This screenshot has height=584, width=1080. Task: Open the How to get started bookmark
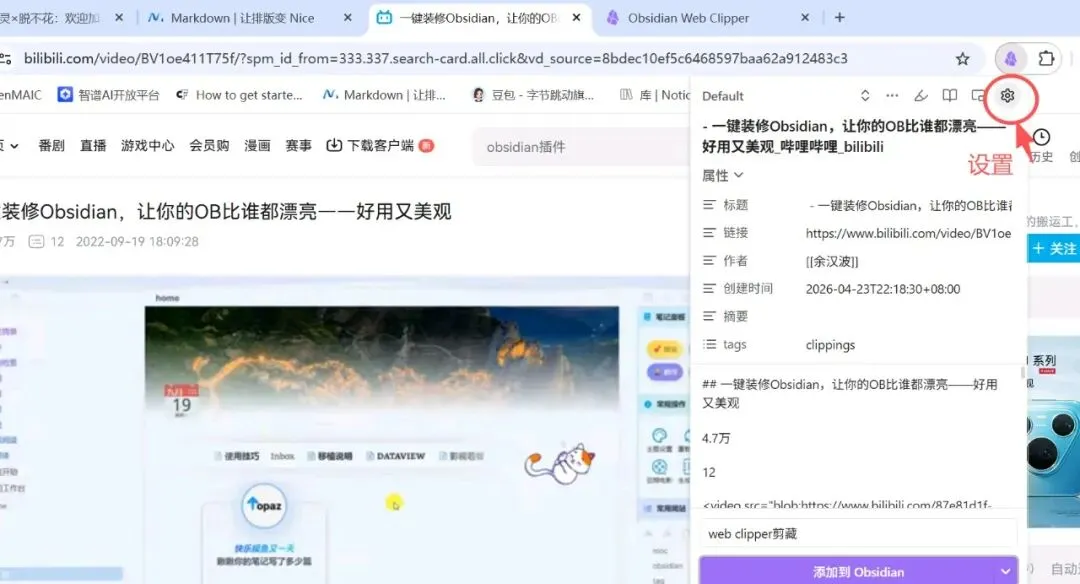point(239,95)
